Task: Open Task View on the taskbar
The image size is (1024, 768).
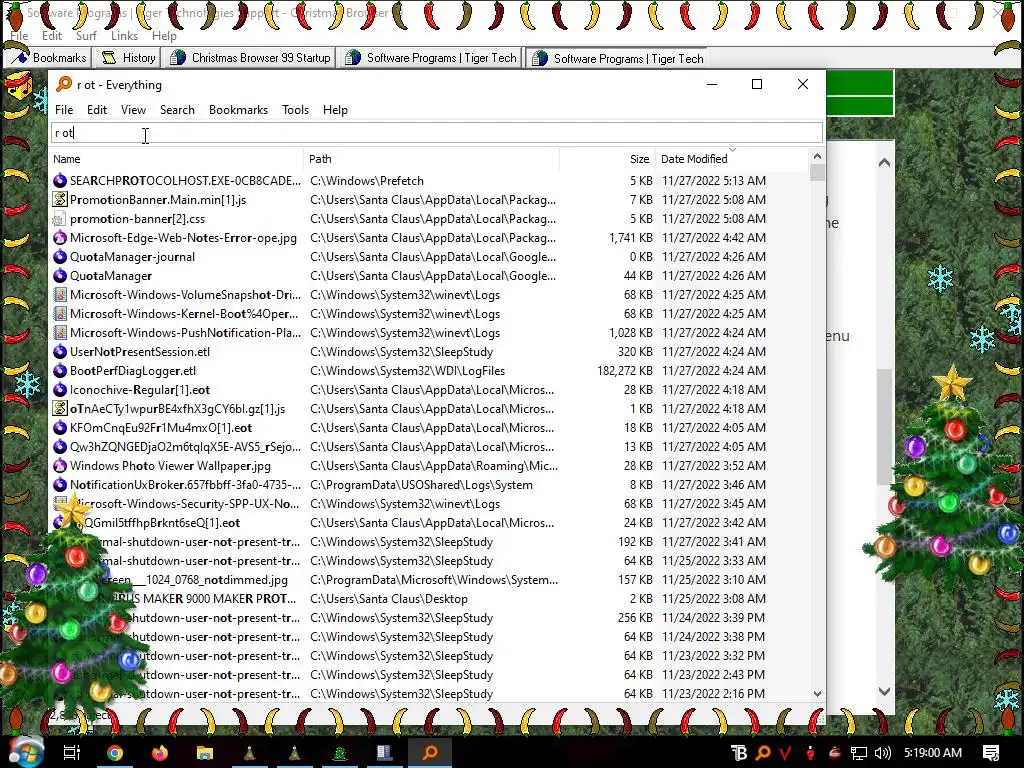Action: pos(71,753)
